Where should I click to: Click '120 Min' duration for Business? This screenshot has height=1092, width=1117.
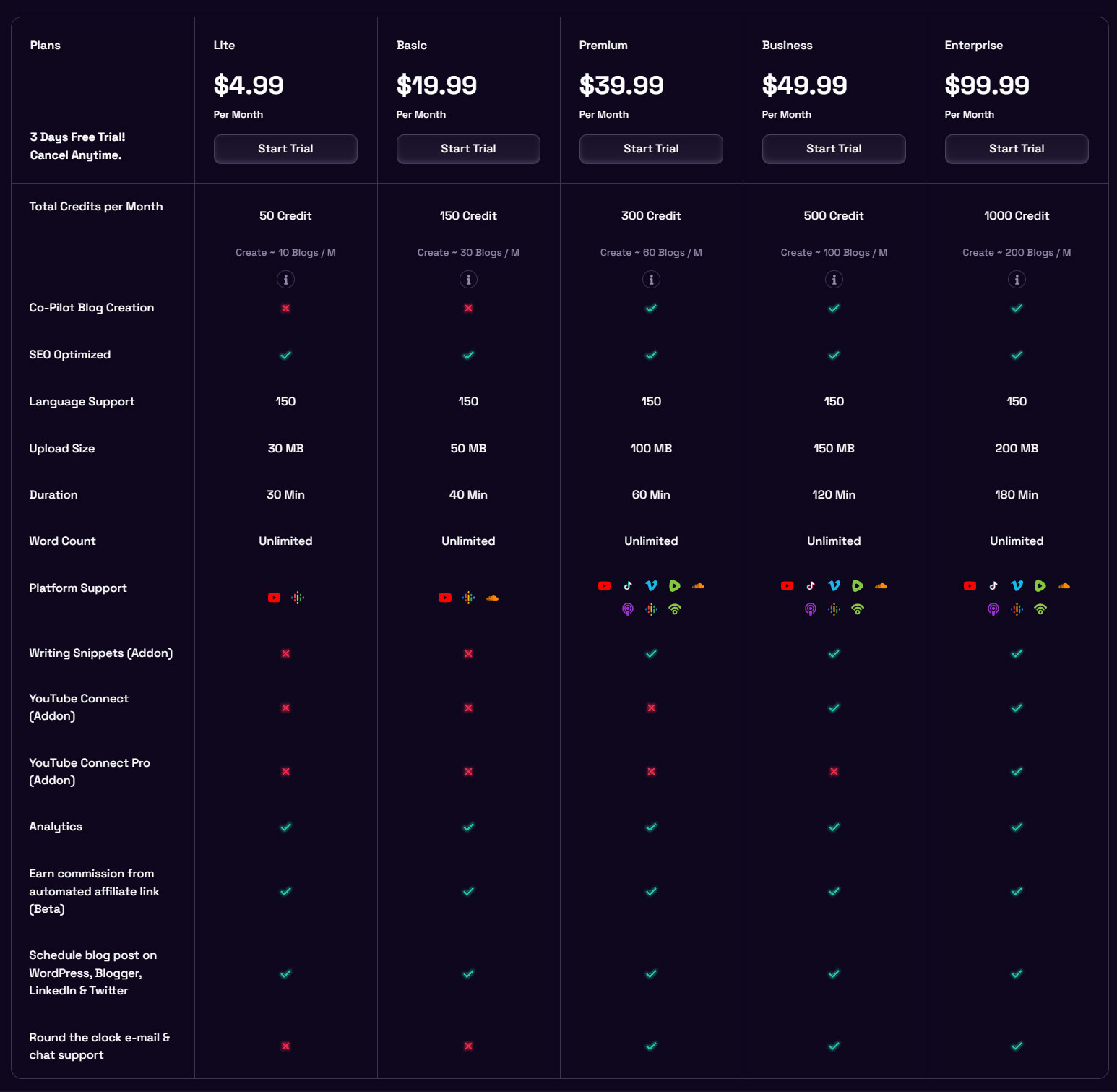point(834,495)
